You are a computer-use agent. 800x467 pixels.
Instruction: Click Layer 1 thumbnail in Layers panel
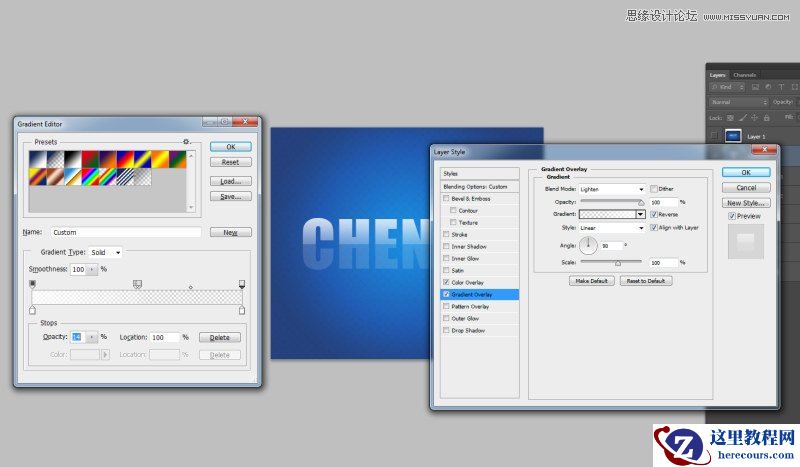(733, 136)
